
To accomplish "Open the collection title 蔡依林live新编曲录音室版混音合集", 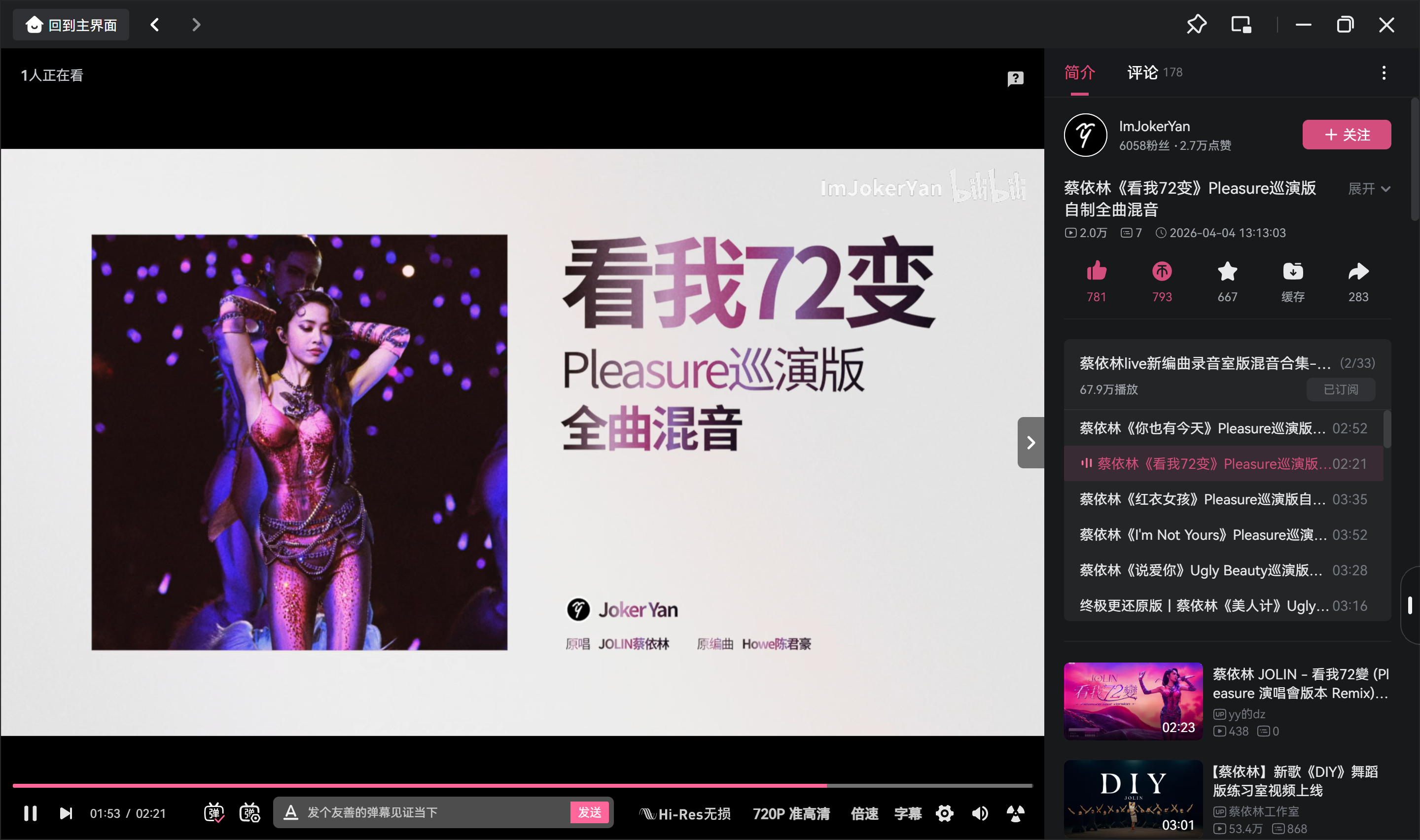I will pyautogui.click(x=1205, y=363).
